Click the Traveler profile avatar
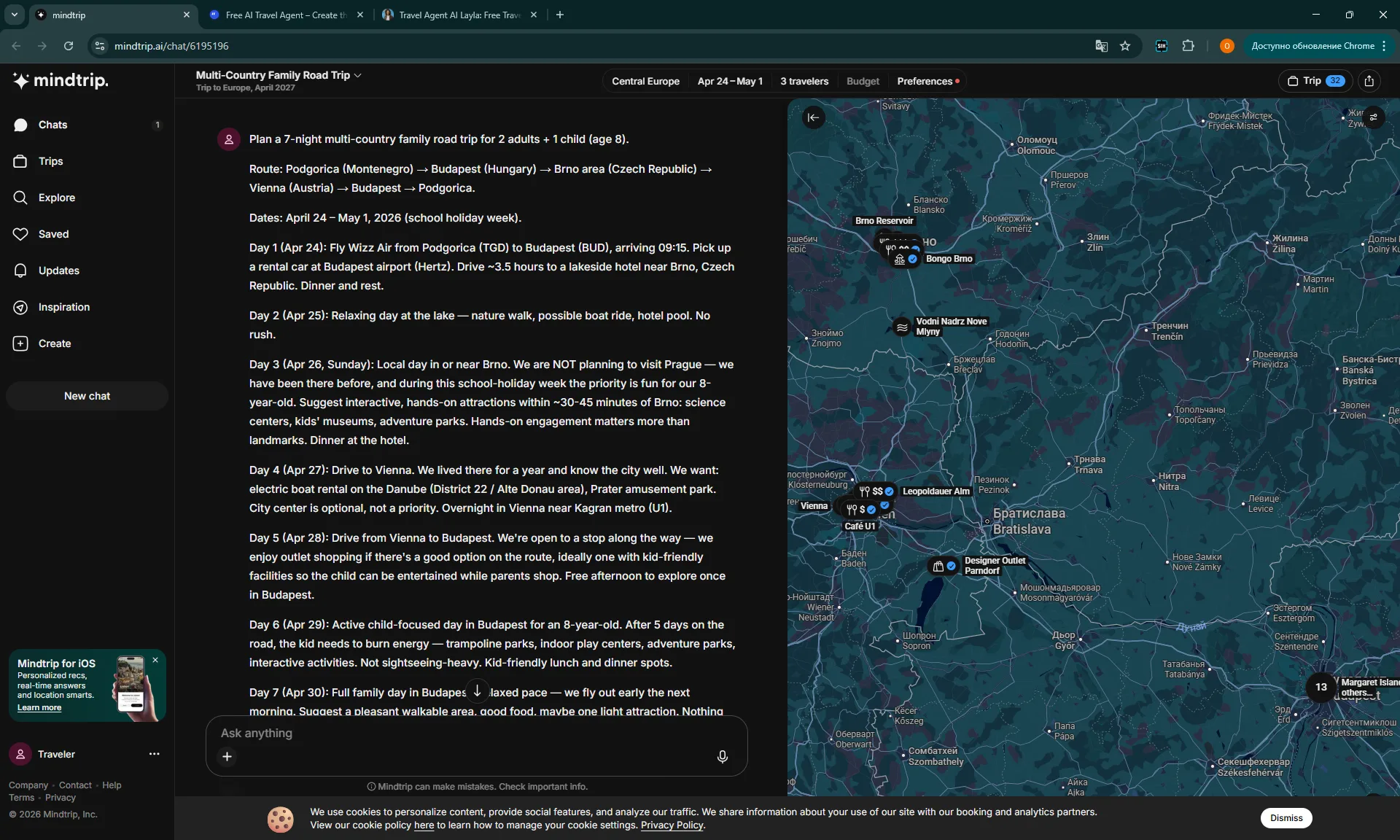This screenshot has height=840, width=1400. tap(20, 754)
